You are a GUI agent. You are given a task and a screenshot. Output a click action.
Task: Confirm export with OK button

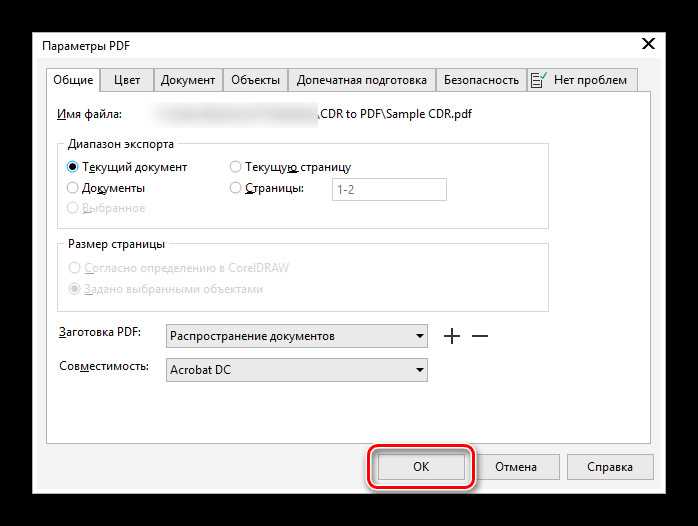[421, 467]
